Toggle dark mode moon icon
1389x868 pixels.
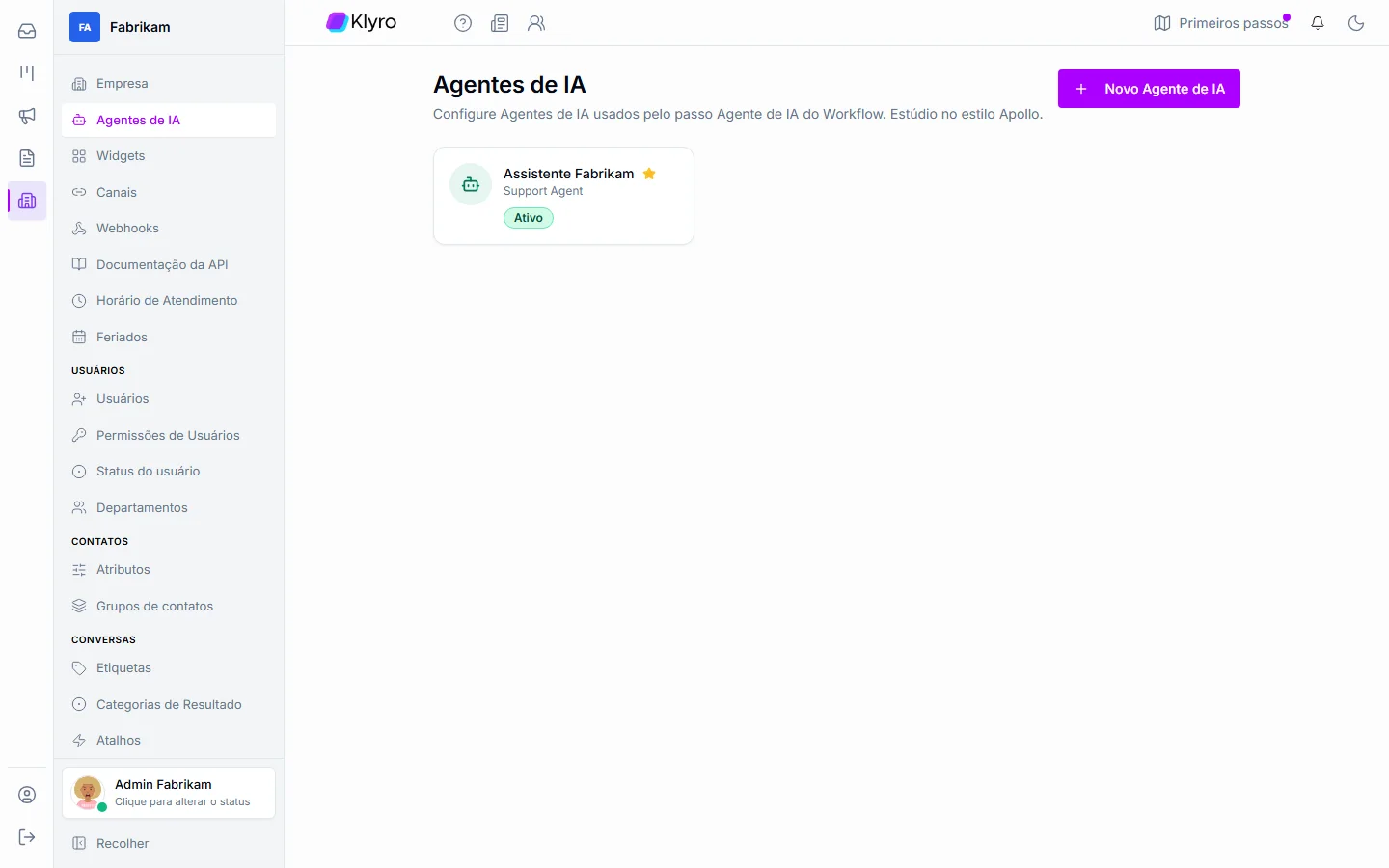tap(1356, 23)
